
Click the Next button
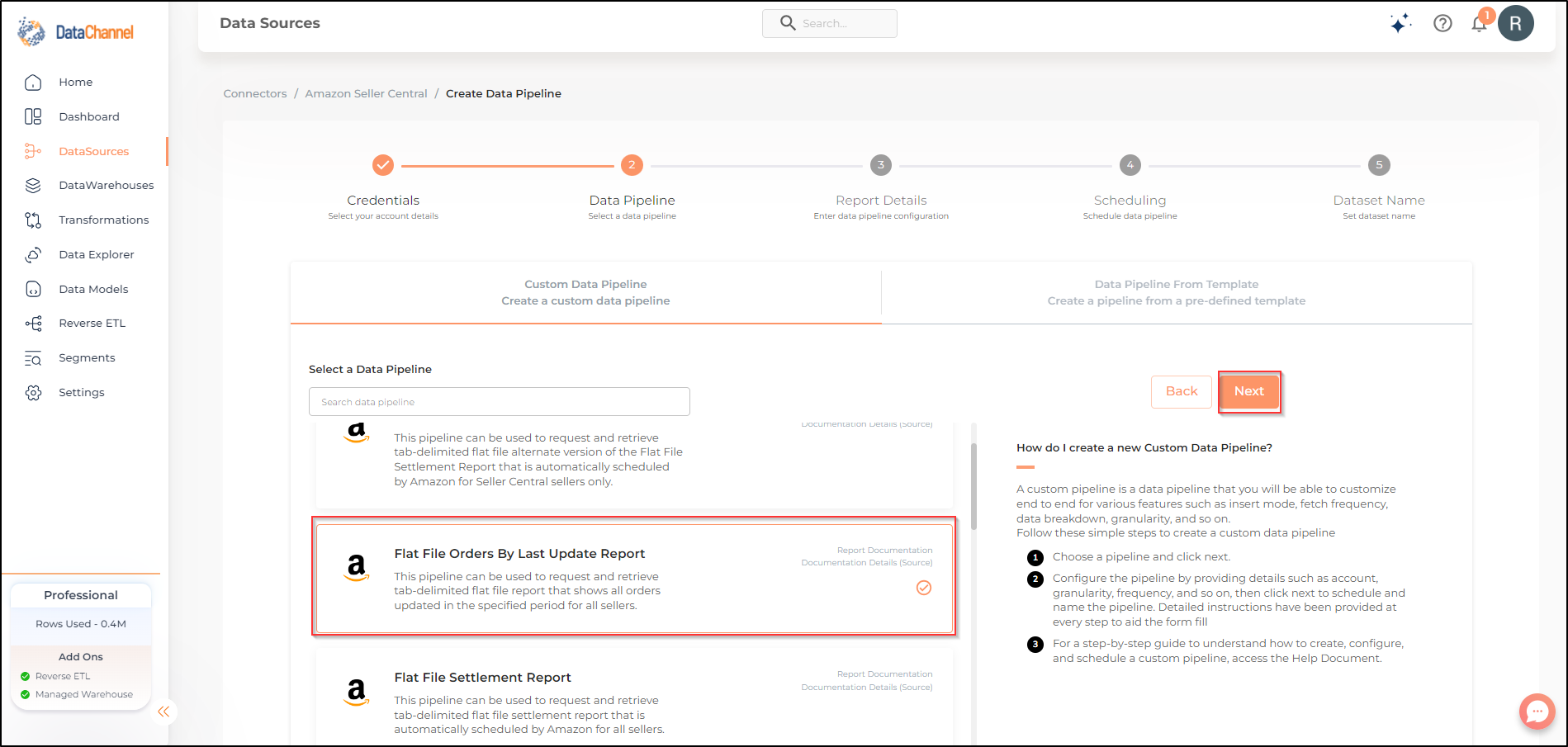1249,391
